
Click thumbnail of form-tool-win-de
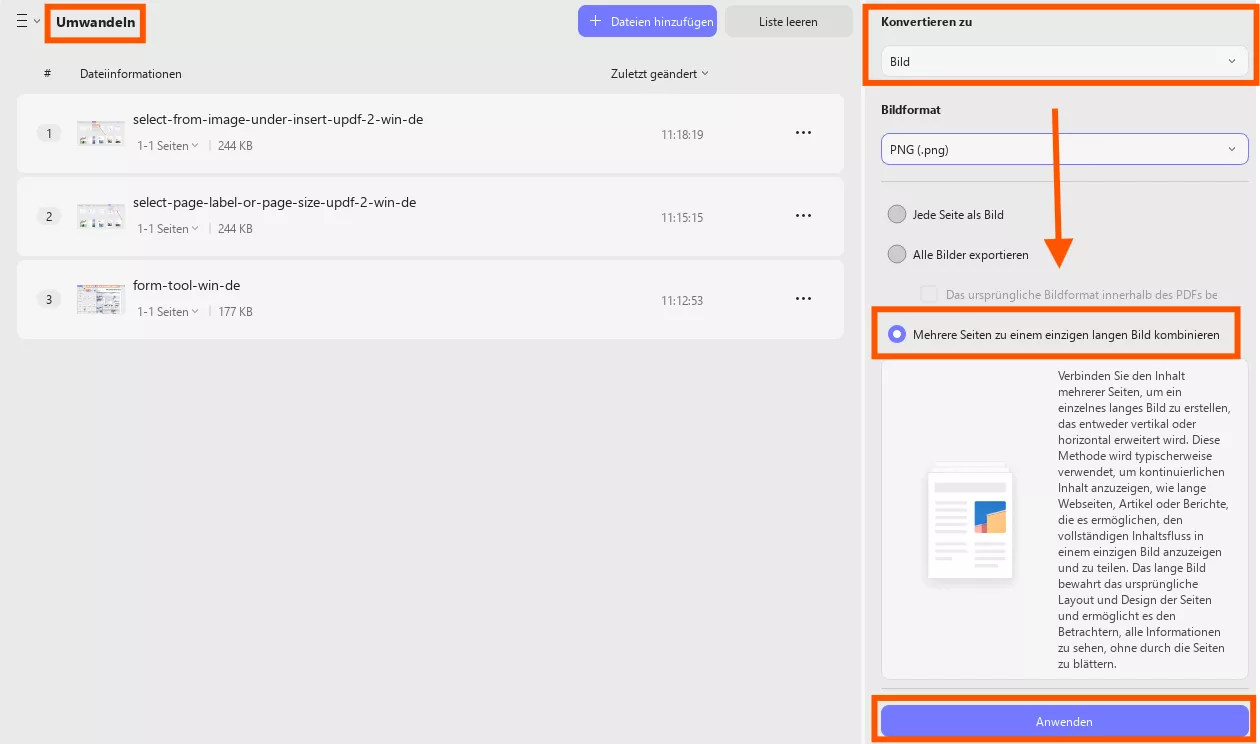click(x=101, y=299)
